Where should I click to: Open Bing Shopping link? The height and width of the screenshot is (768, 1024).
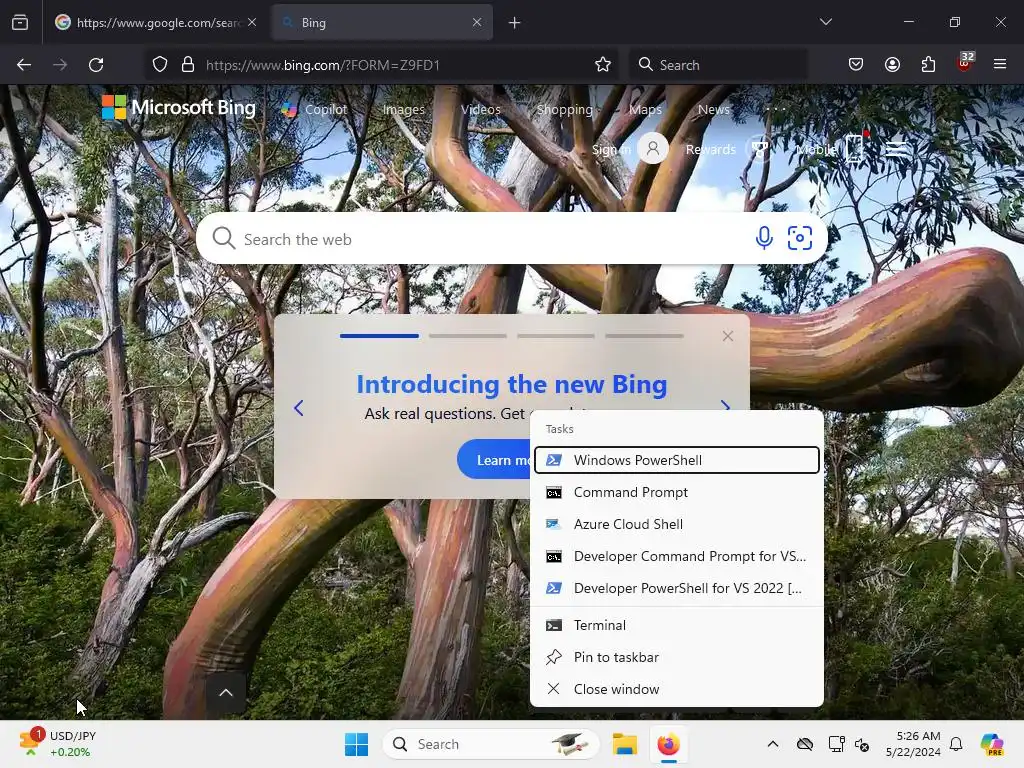pos(565,110)
